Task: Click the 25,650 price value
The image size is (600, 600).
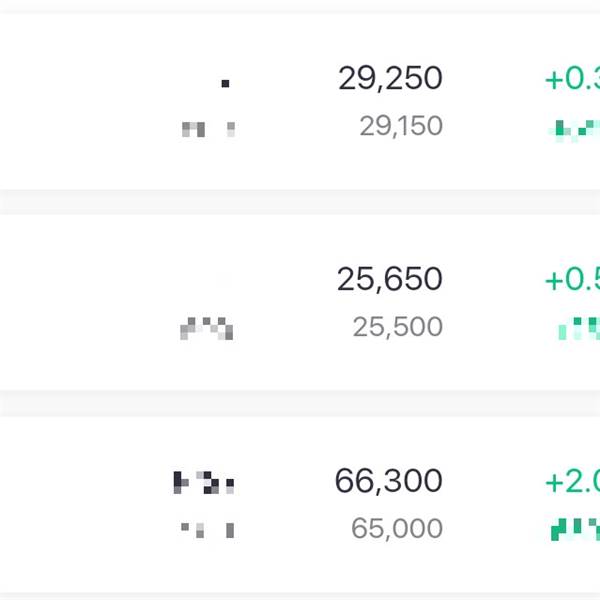Action: click(x=390, y=279)
